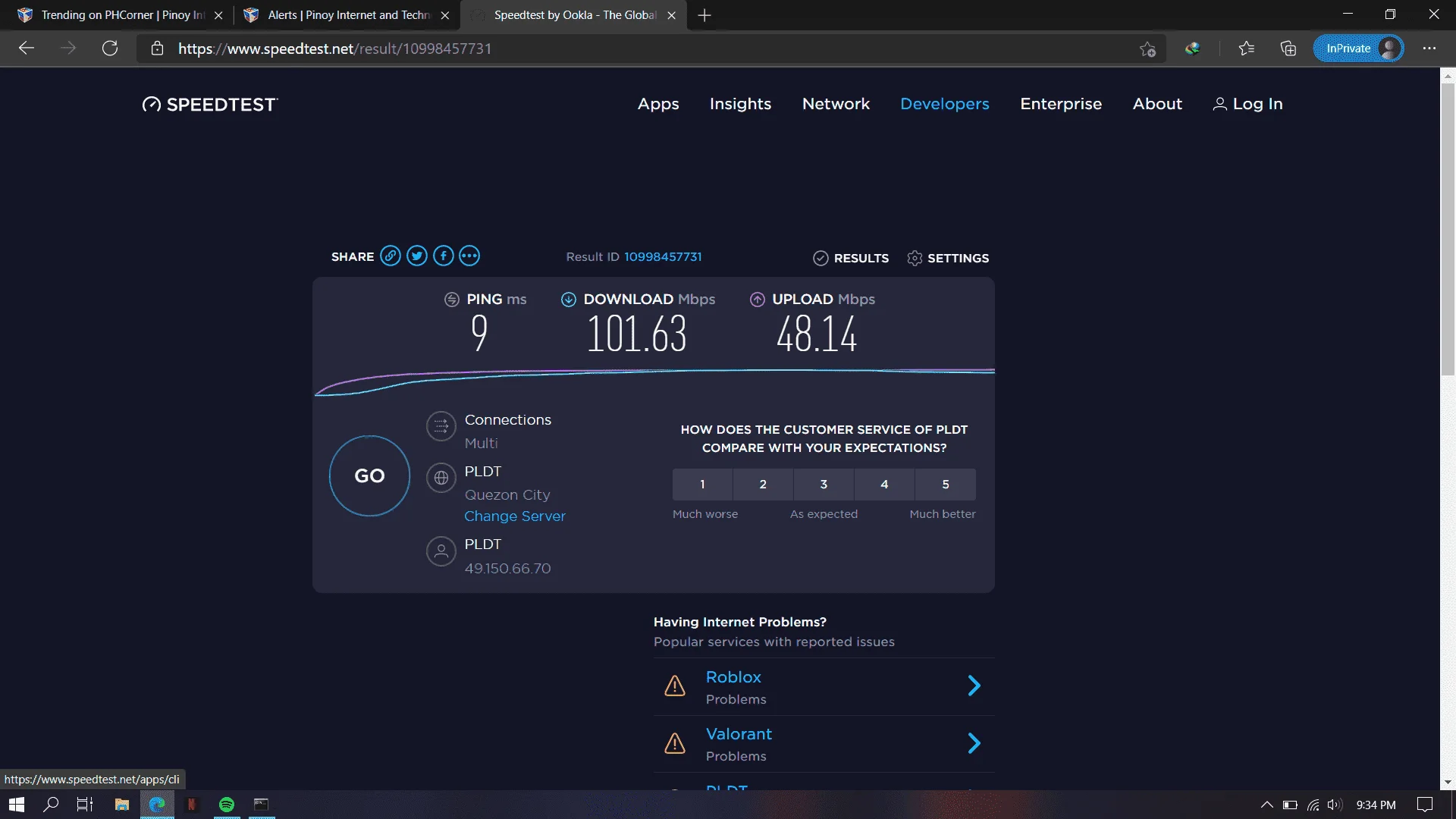Open the Roblox problems link
This screenshot has width=1456, height=819.
pyautogui.click(x=733, y=677)
